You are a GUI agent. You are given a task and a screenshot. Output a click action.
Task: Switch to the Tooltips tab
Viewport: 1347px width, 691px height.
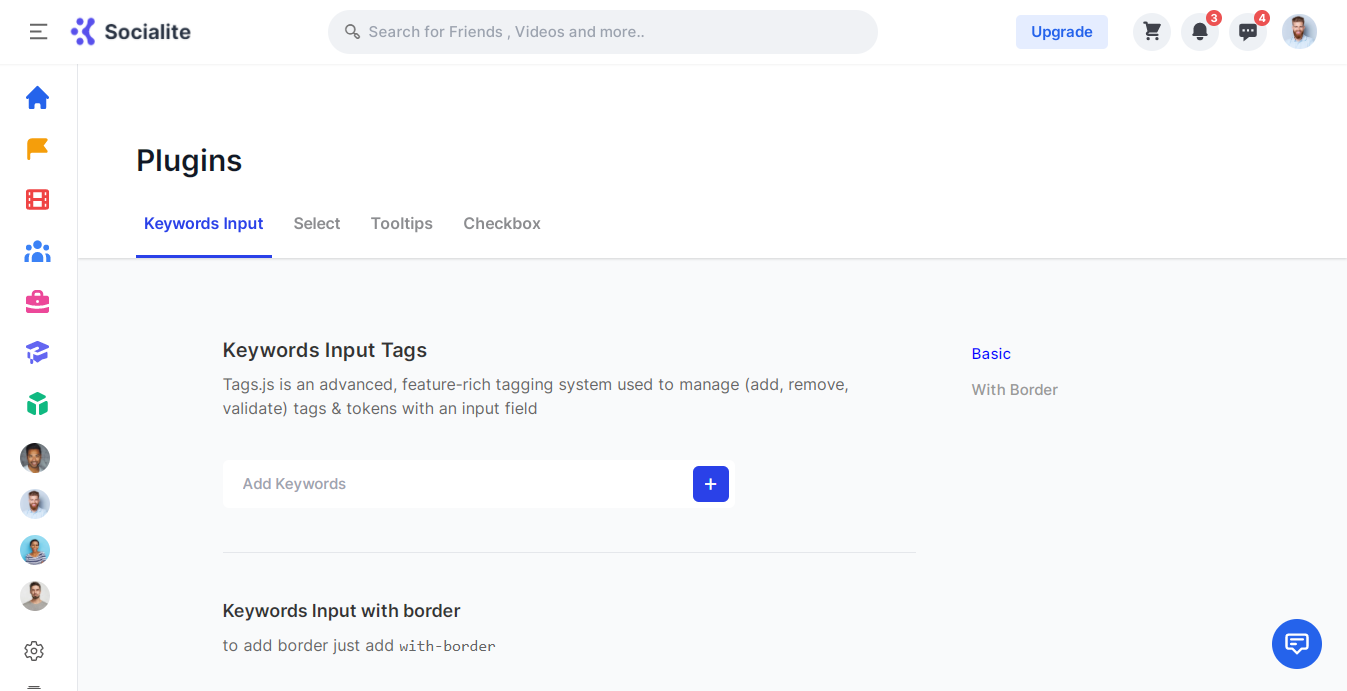pos(401,224)
